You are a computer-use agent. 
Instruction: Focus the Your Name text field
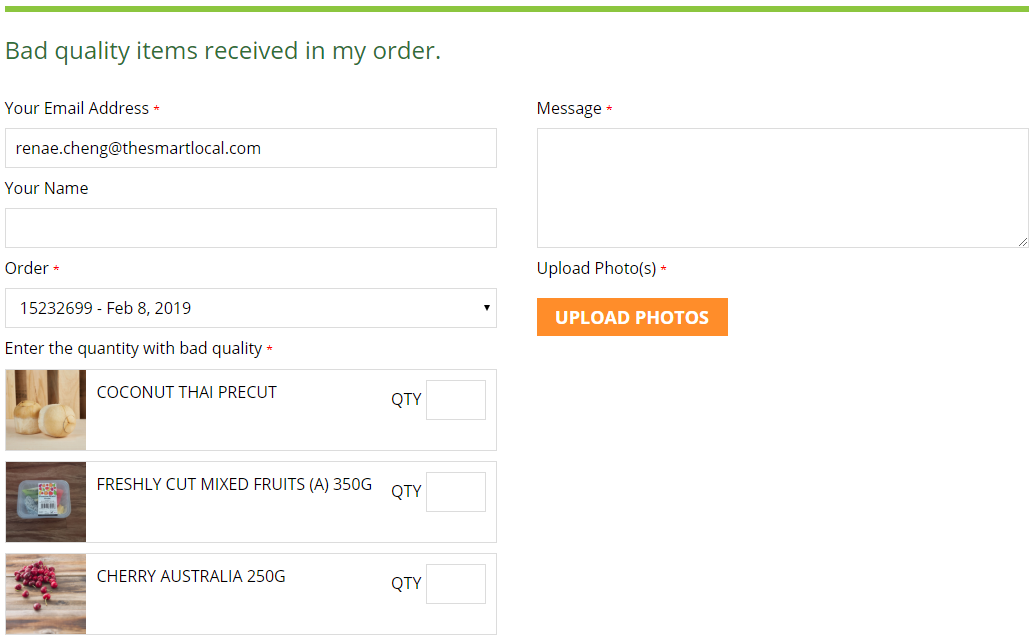click(250, 228)
